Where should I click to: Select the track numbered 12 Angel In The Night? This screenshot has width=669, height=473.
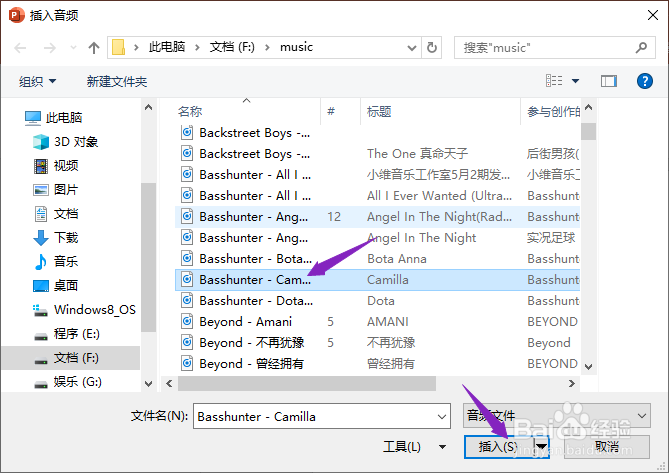tap(377, 217)
